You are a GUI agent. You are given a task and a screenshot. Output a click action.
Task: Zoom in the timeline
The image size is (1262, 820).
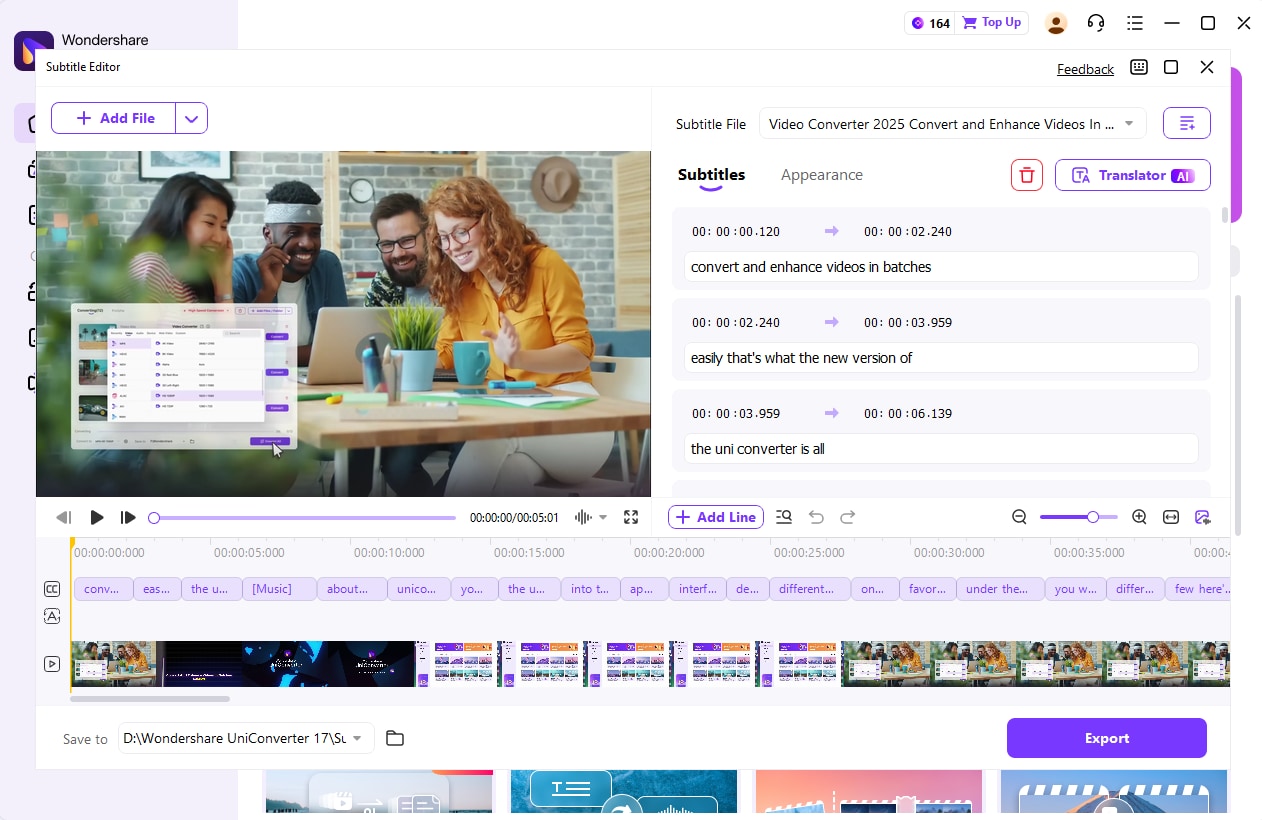click(1139, 517)
